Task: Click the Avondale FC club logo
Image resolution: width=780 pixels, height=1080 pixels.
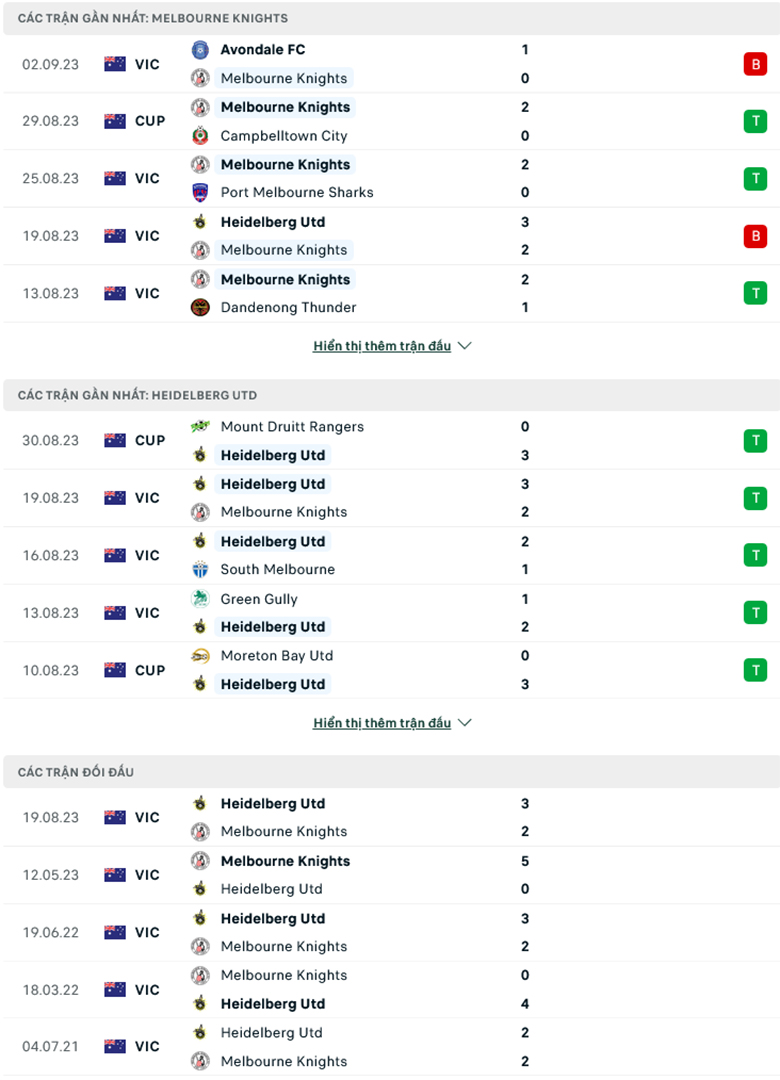Action: tap(200, 49)
